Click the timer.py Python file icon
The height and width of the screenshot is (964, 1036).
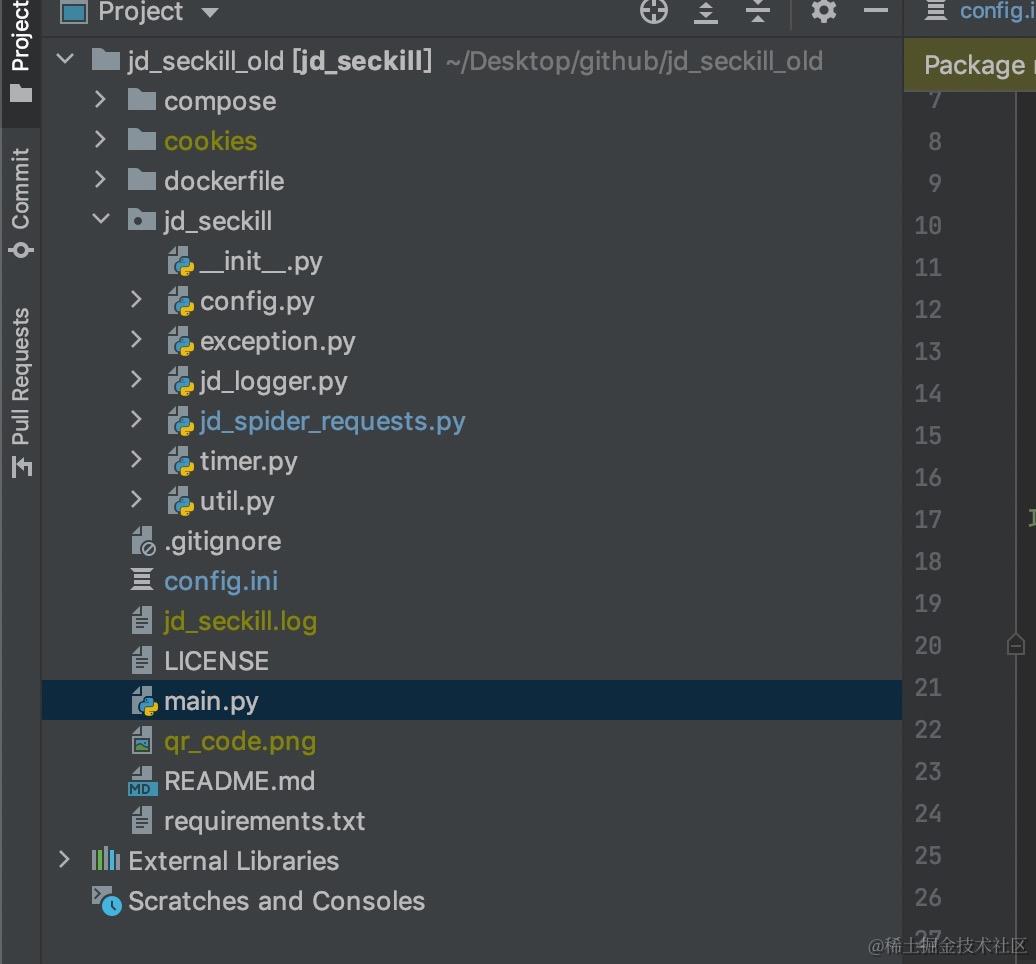tap(180, 461)
